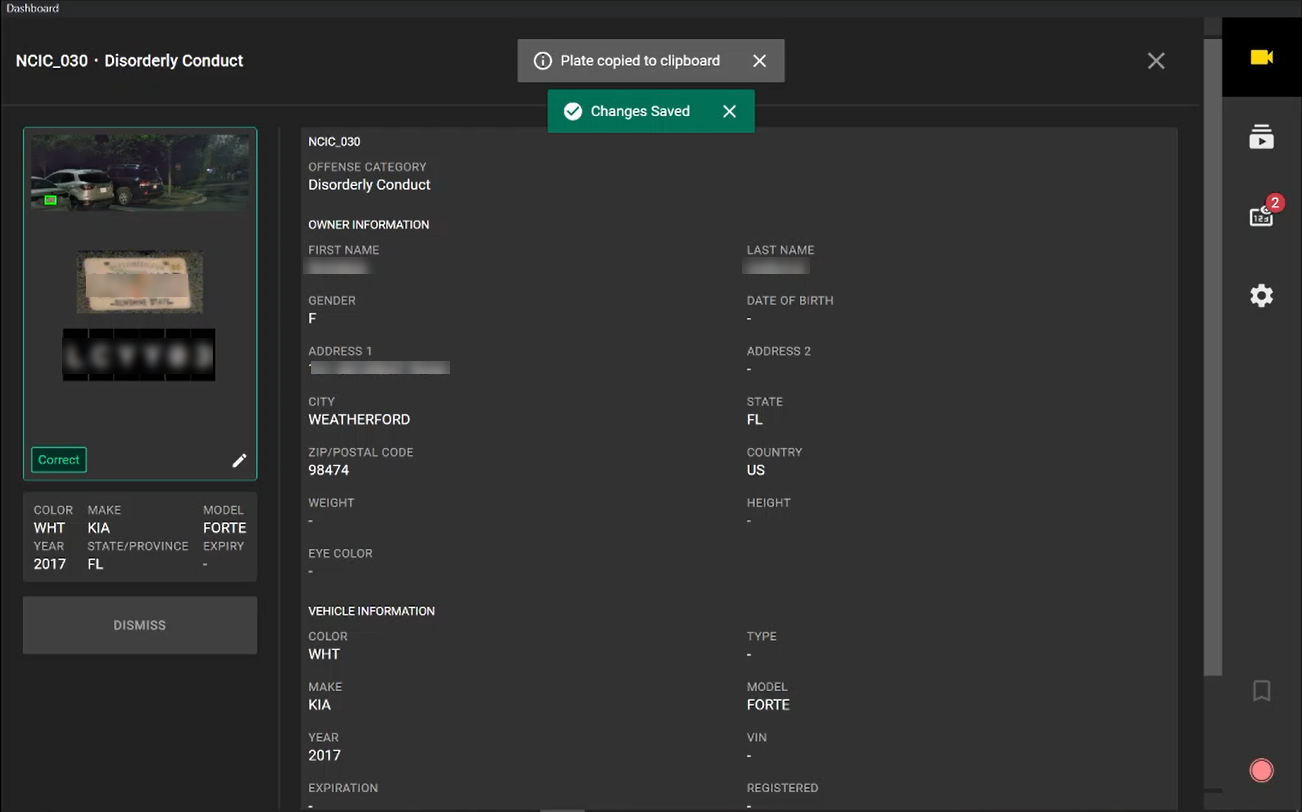Click the info icon in clipboard notification

point(542,61)
